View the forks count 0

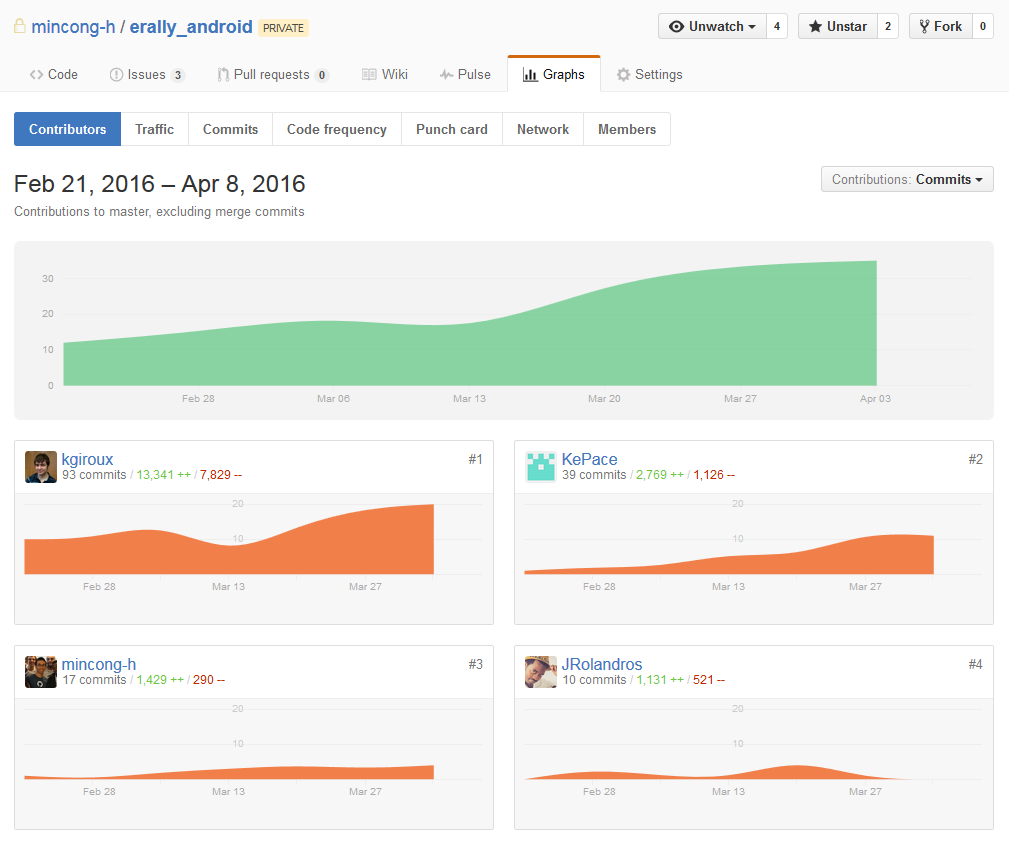983,26
